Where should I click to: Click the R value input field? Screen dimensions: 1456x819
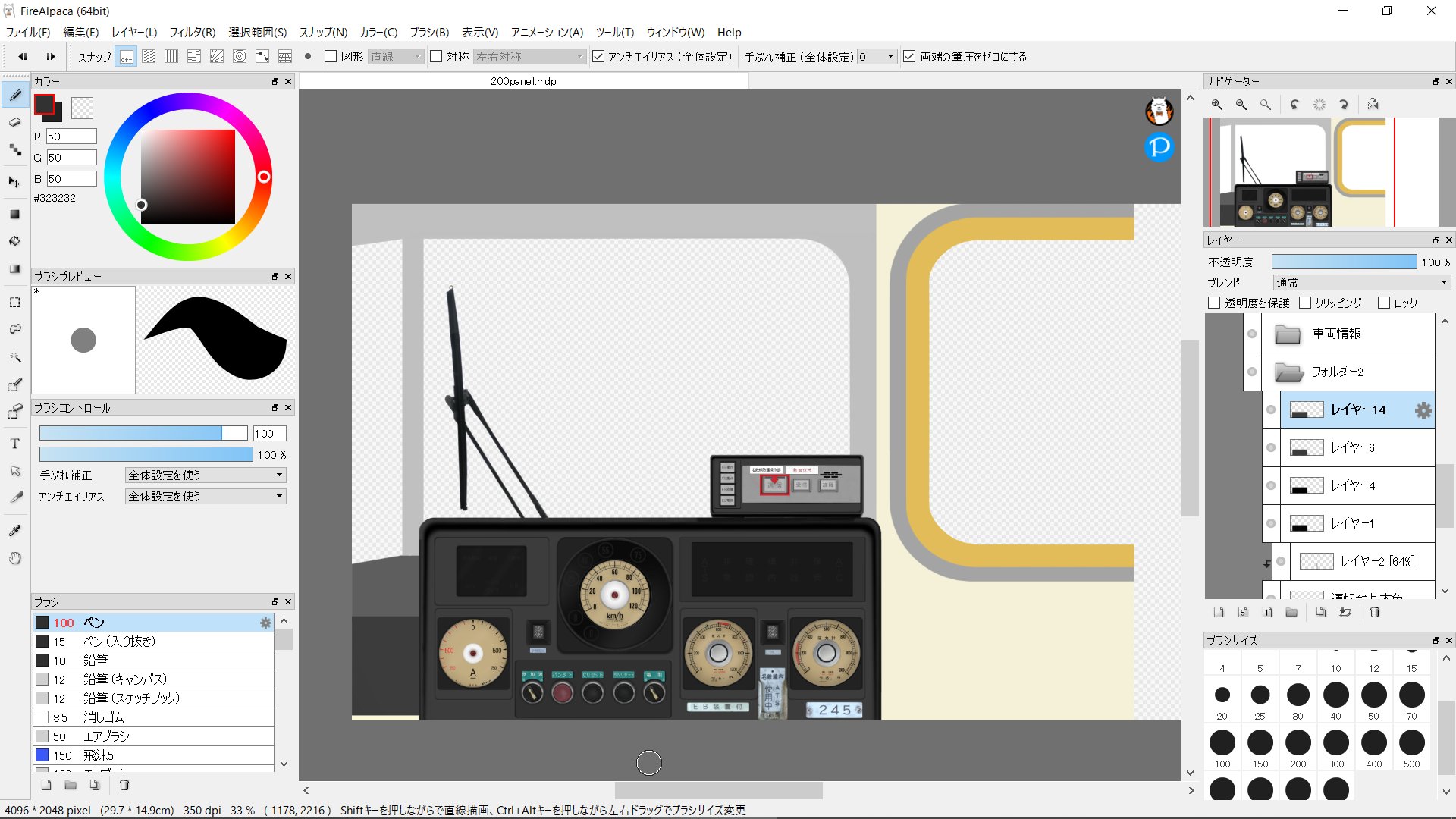71,136
